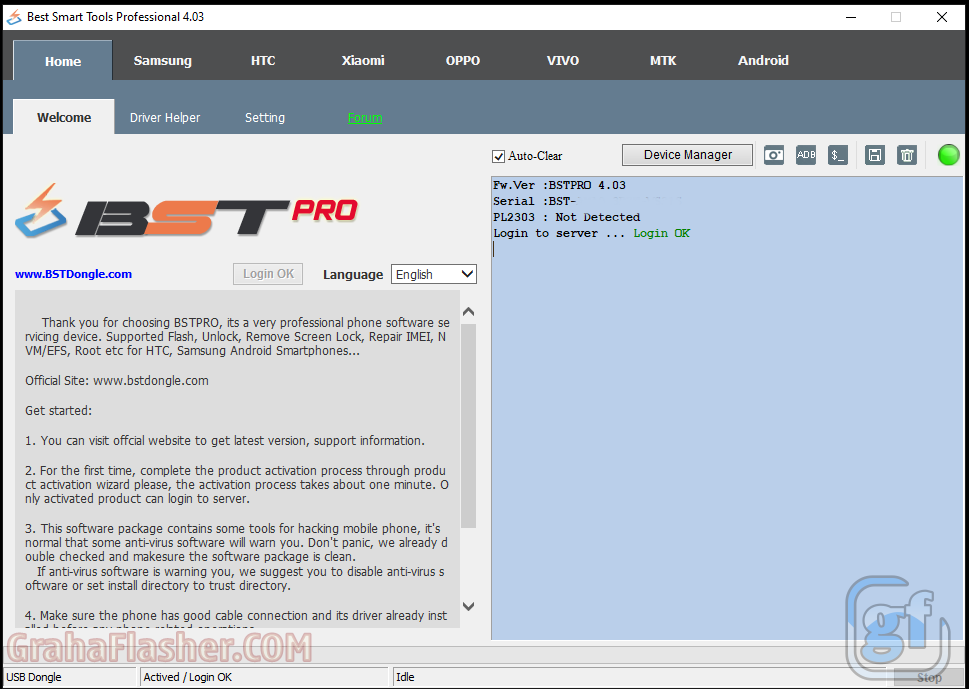Click the green 'Login OK' log text
Viewport: 969px width, 689px height.
(x=662, y=233)
